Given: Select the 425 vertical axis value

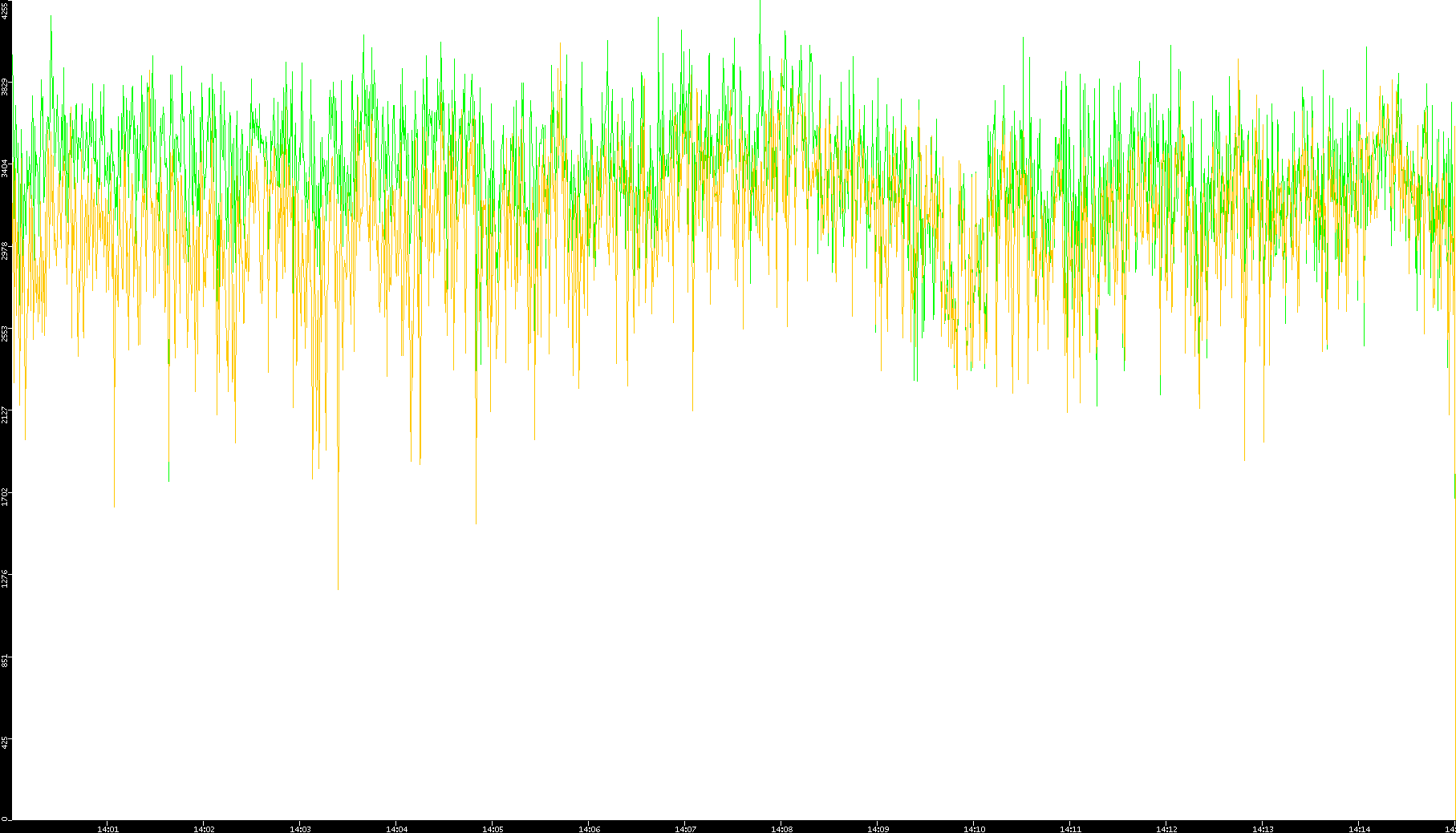Looking at the screenshot, I should coord(5,742).
